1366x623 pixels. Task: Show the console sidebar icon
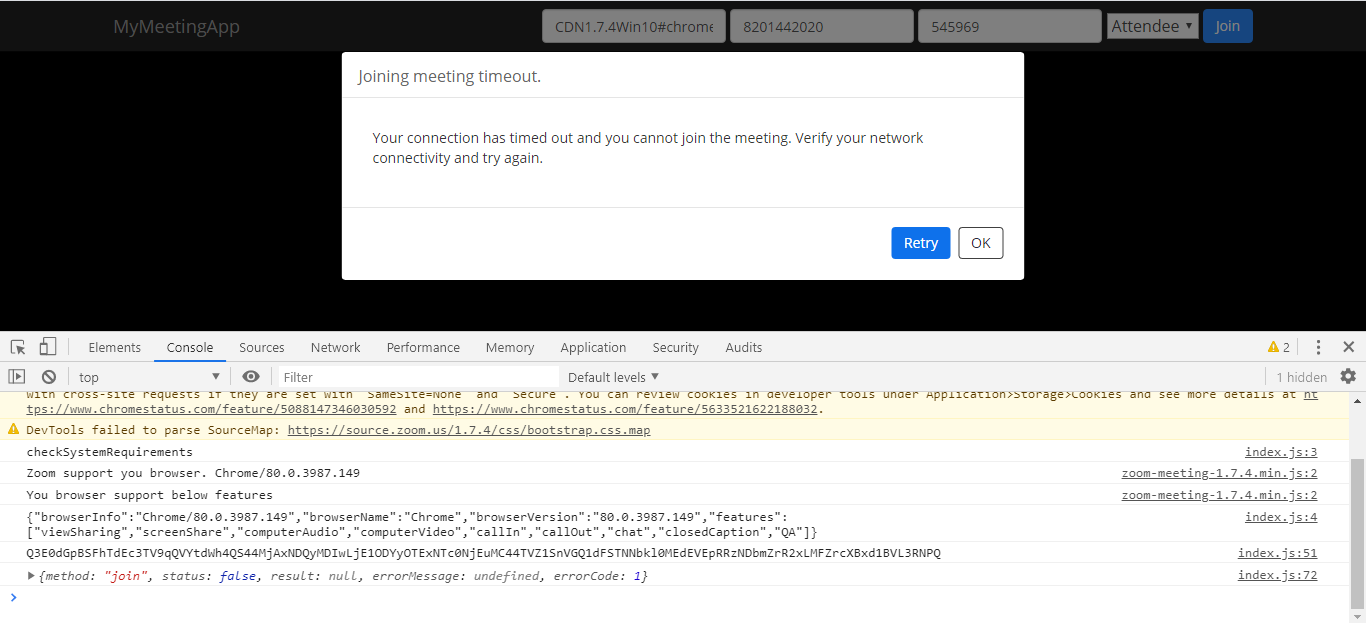[17, 377]
